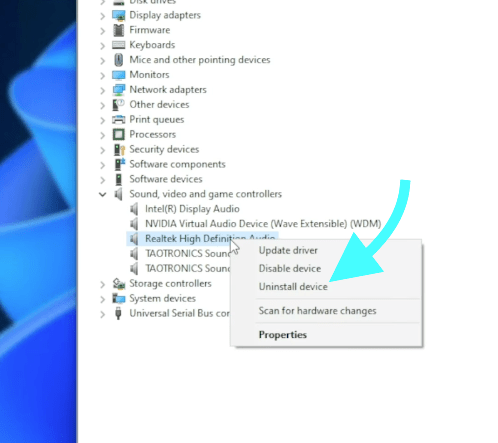Click the Sound, video and game controllers speaker icon
Image resolution: width=498 pixels, height=443 pixels.
(119, 194)
